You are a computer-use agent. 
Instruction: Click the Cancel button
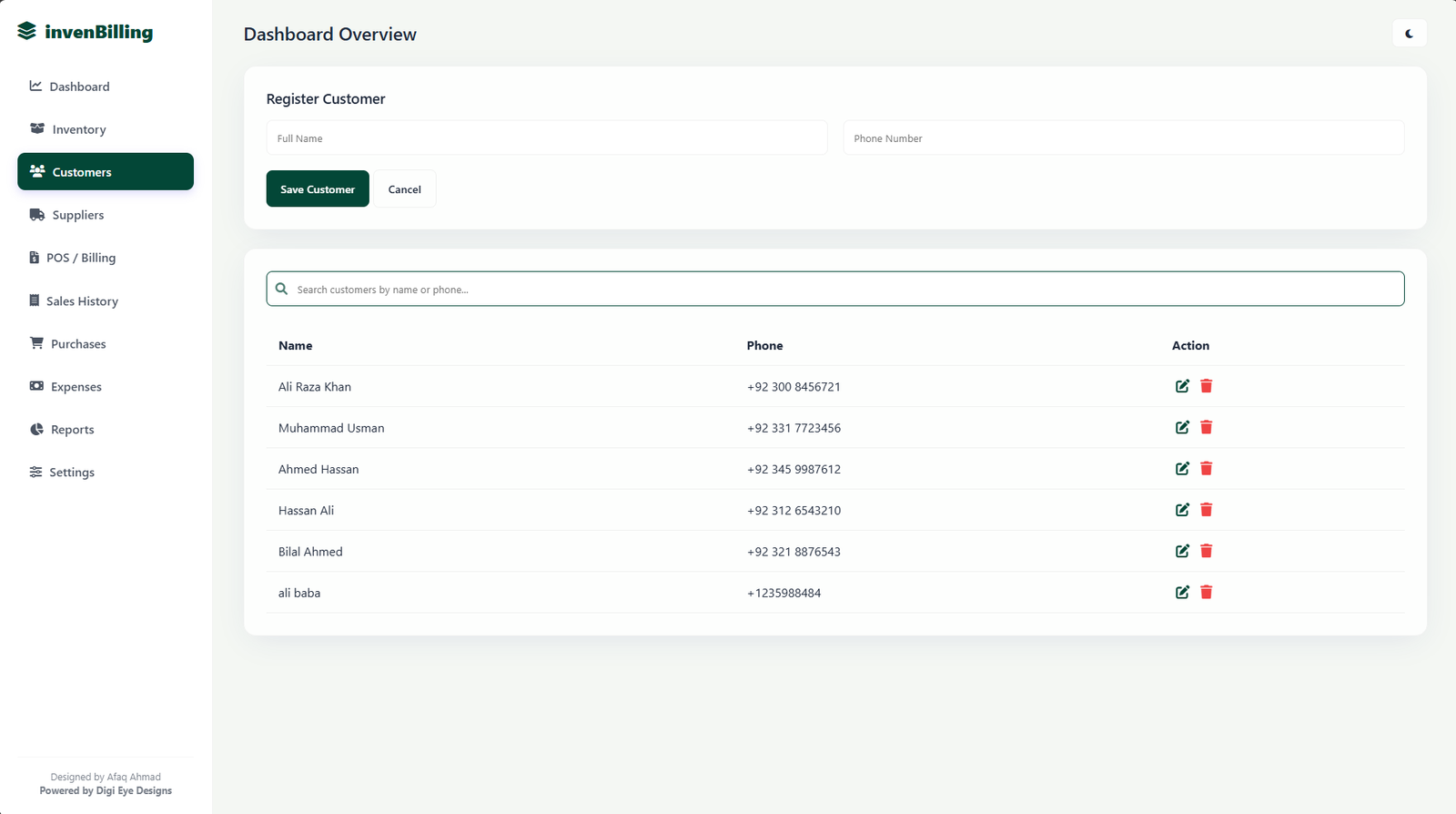[x=404, y=189]
